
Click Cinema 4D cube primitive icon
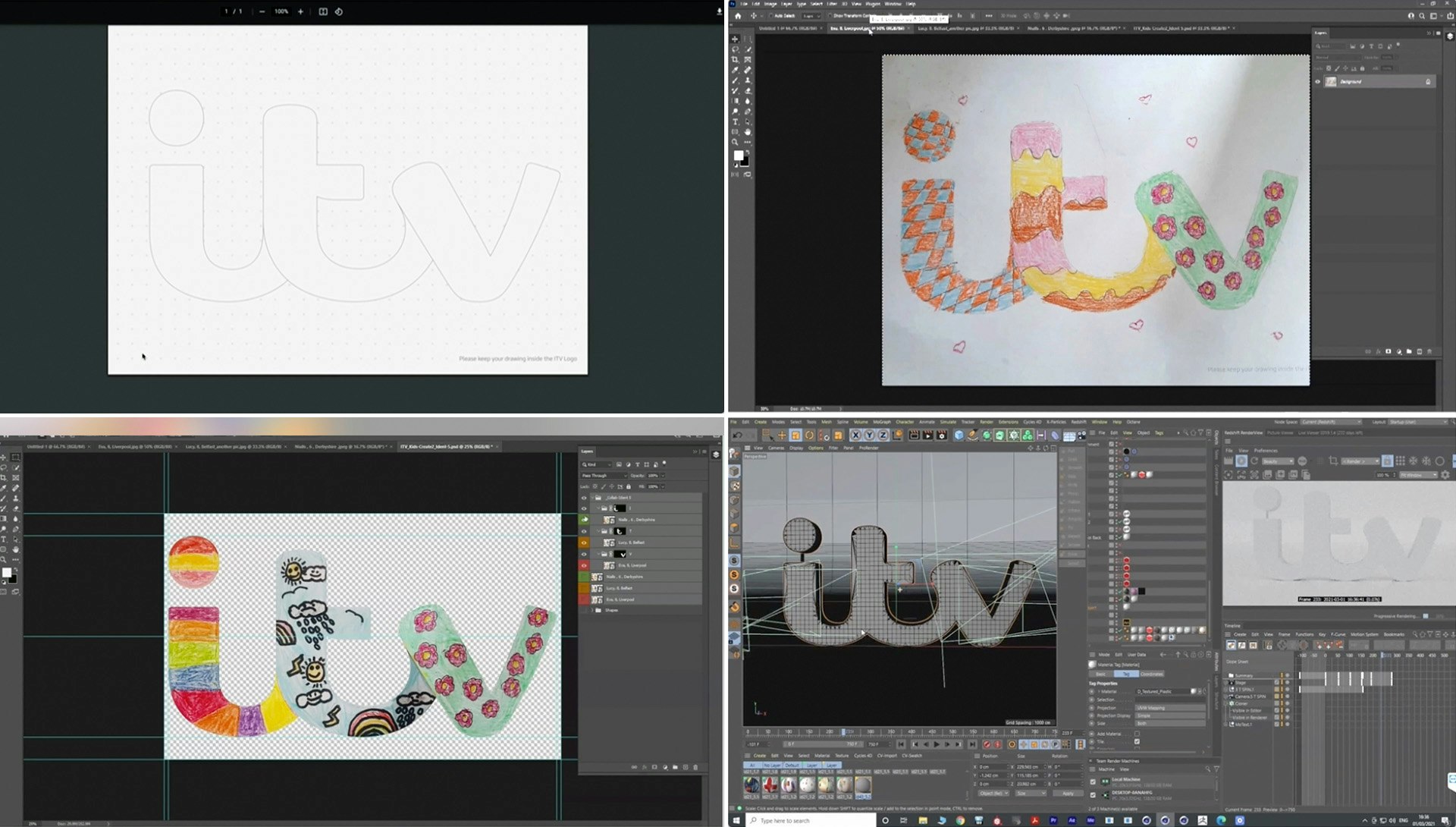(959, 435)
